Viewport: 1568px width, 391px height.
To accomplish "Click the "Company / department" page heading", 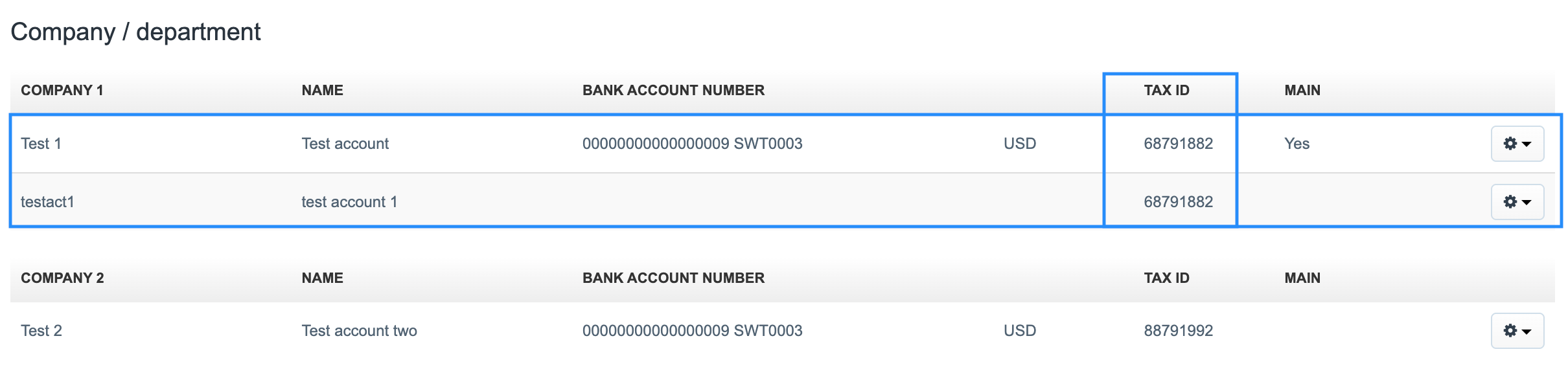I will tap(135, 32).
